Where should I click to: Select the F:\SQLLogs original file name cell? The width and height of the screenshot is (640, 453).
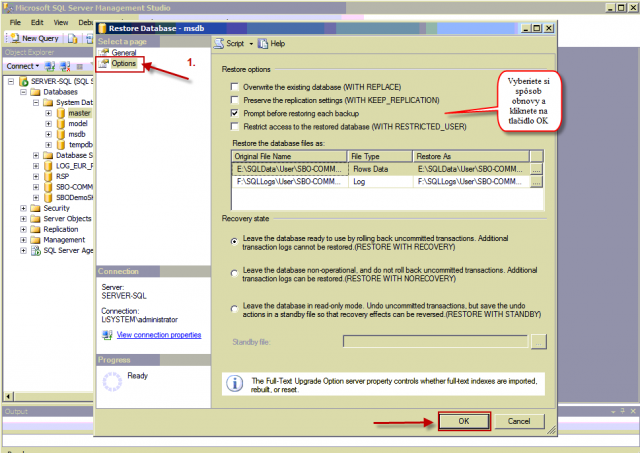pyautogui.click(x=289, y=182)
